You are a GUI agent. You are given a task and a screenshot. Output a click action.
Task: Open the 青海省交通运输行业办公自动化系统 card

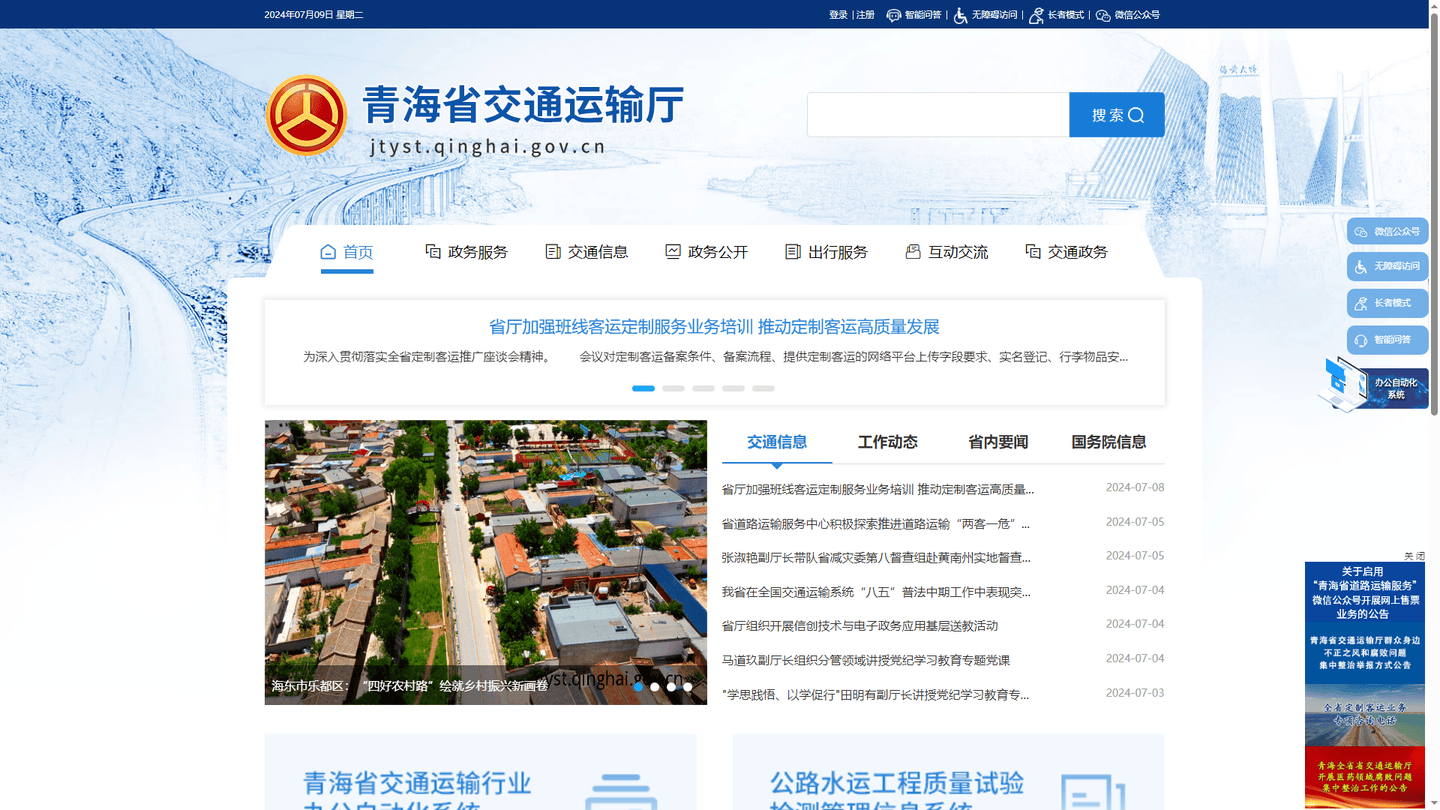click(x=481, y=772)
